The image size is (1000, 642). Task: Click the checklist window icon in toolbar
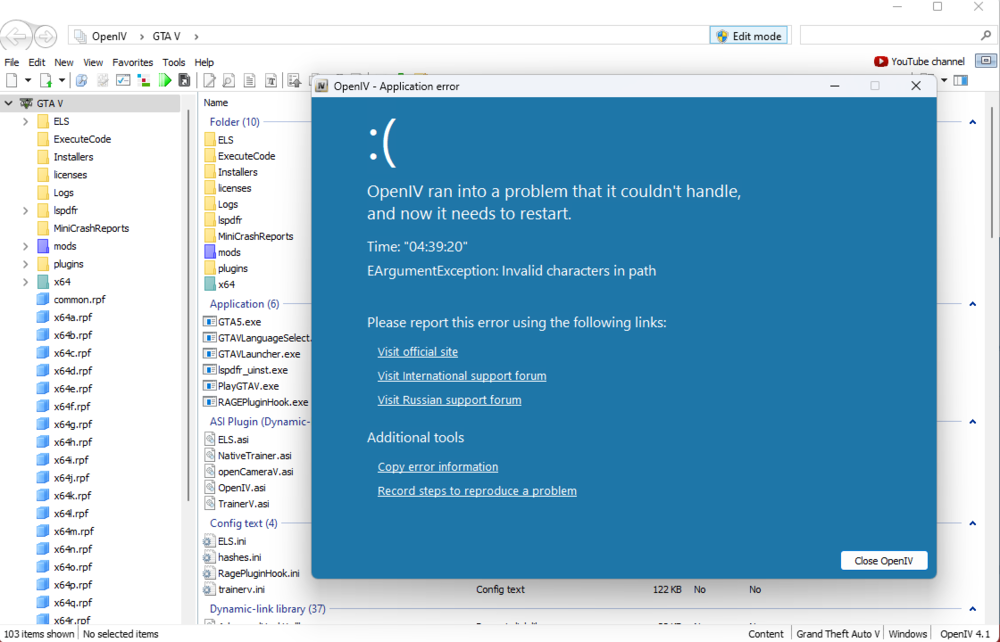click(123, 80)
